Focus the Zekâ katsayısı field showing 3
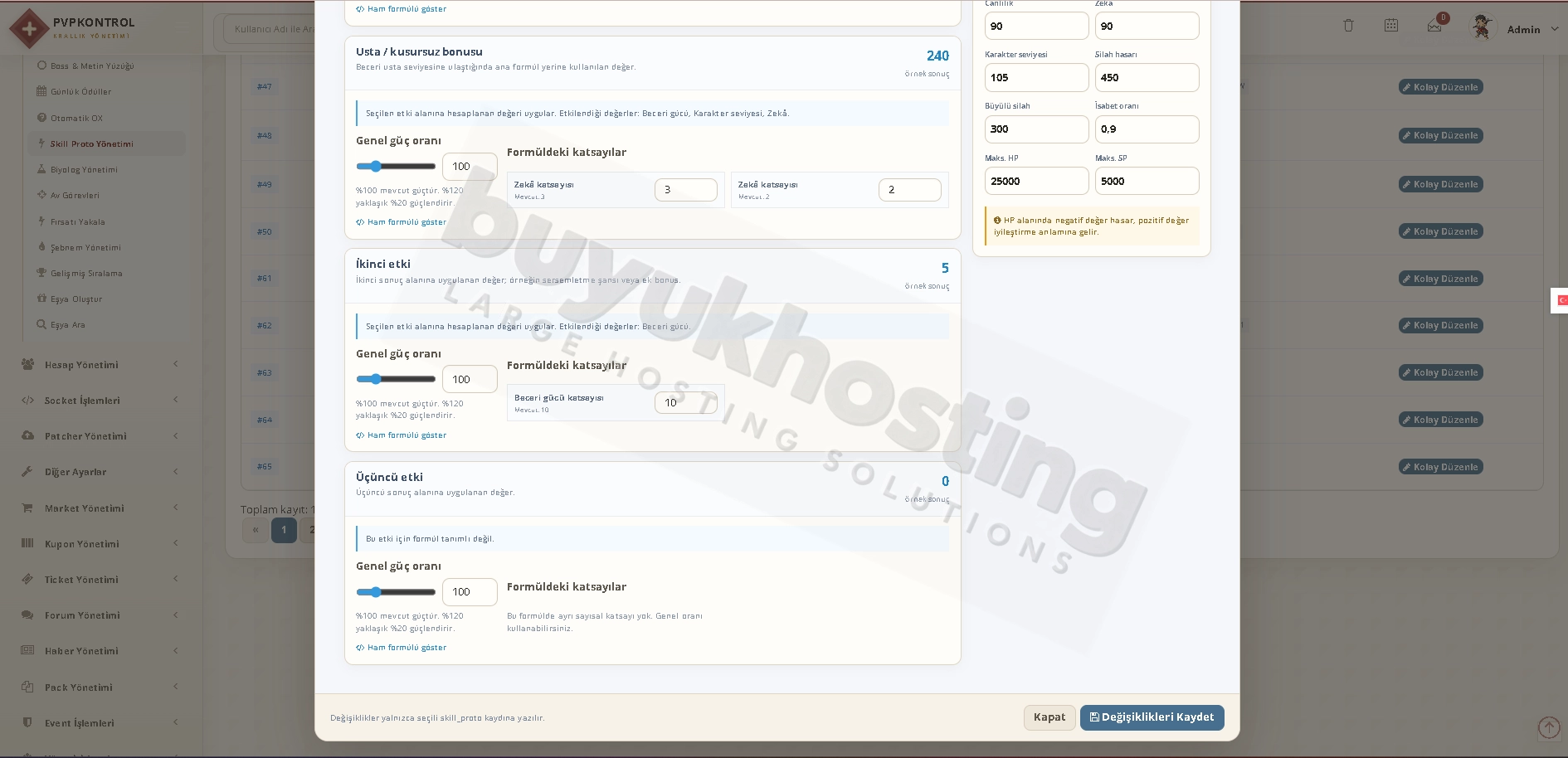 point(686,190)
